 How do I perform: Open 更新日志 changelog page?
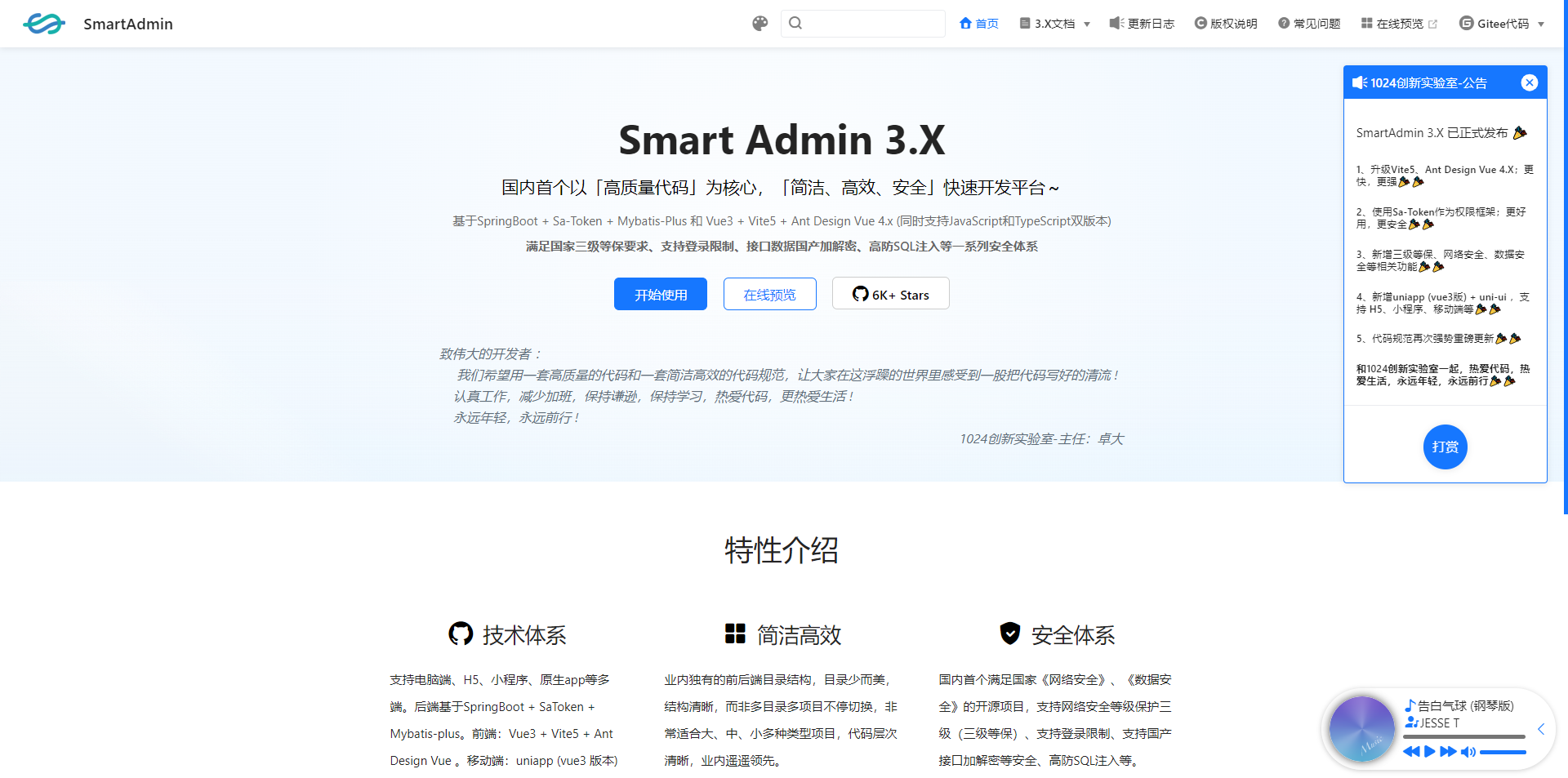pos(1142,24)
